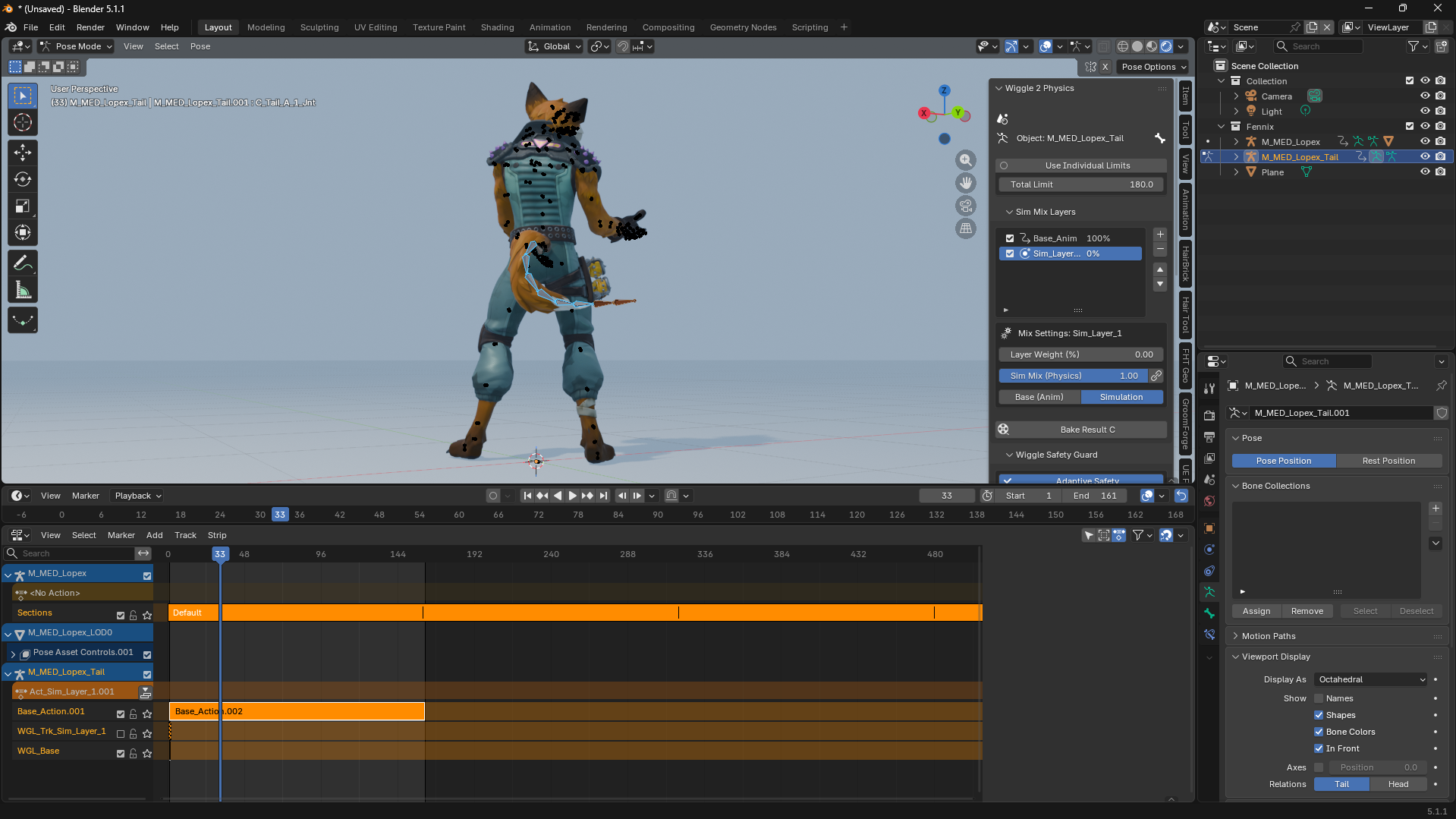This screenshot has width=1456, height=819.
Task: Open the Playback dropdown in timeline
Action: point(137,496)
